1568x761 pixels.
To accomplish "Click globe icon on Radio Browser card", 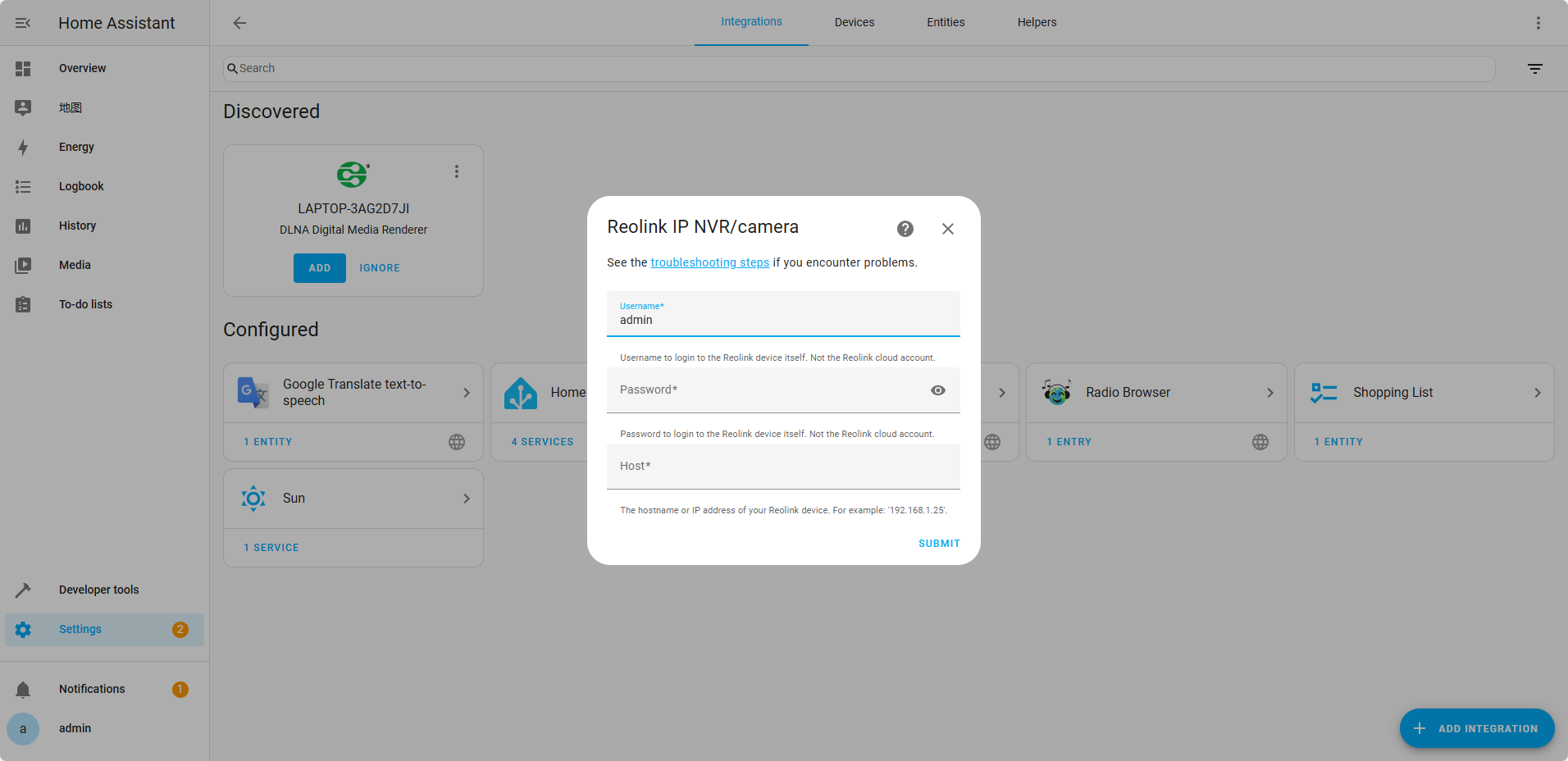I will 1260,442.
